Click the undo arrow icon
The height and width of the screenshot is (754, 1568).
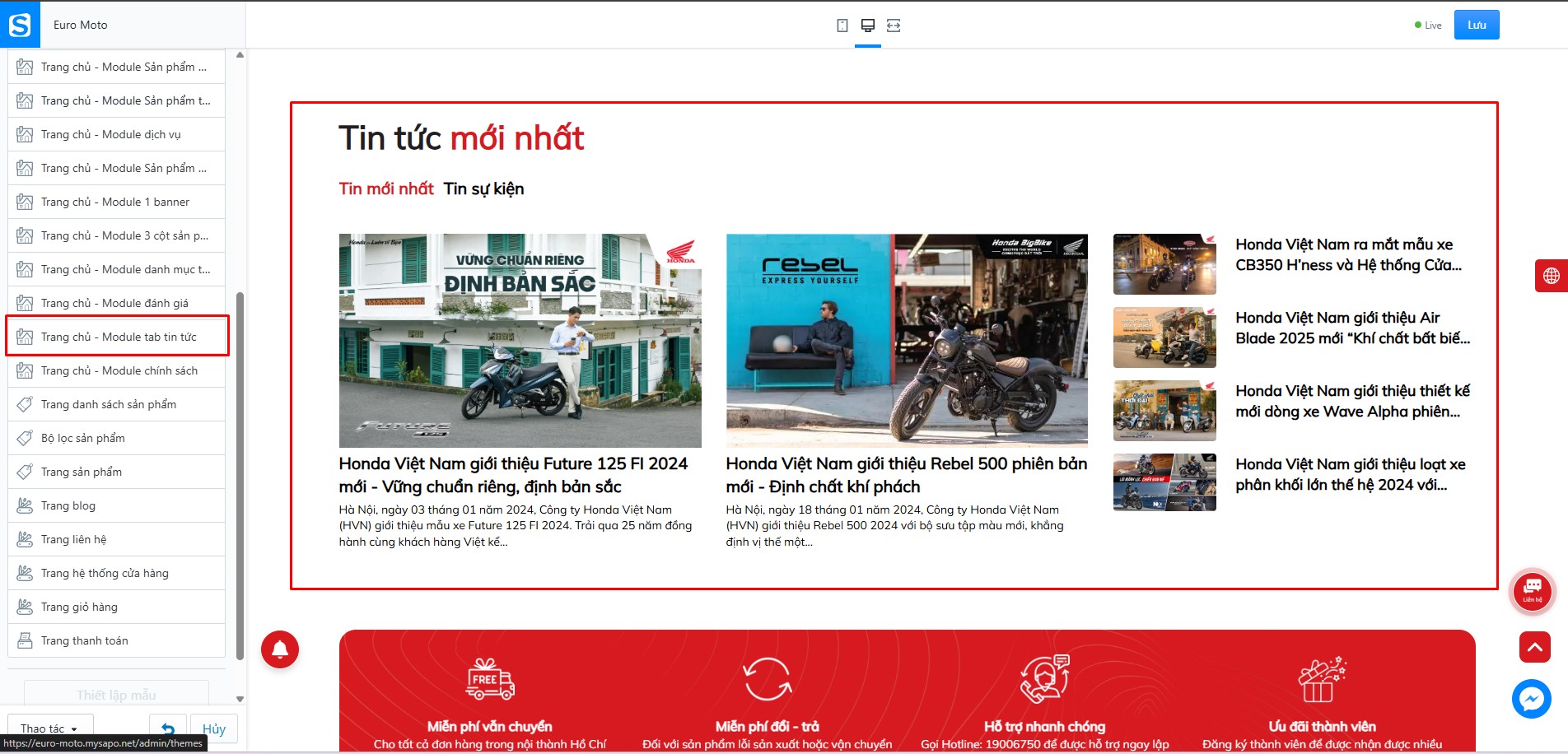[168, 729]
